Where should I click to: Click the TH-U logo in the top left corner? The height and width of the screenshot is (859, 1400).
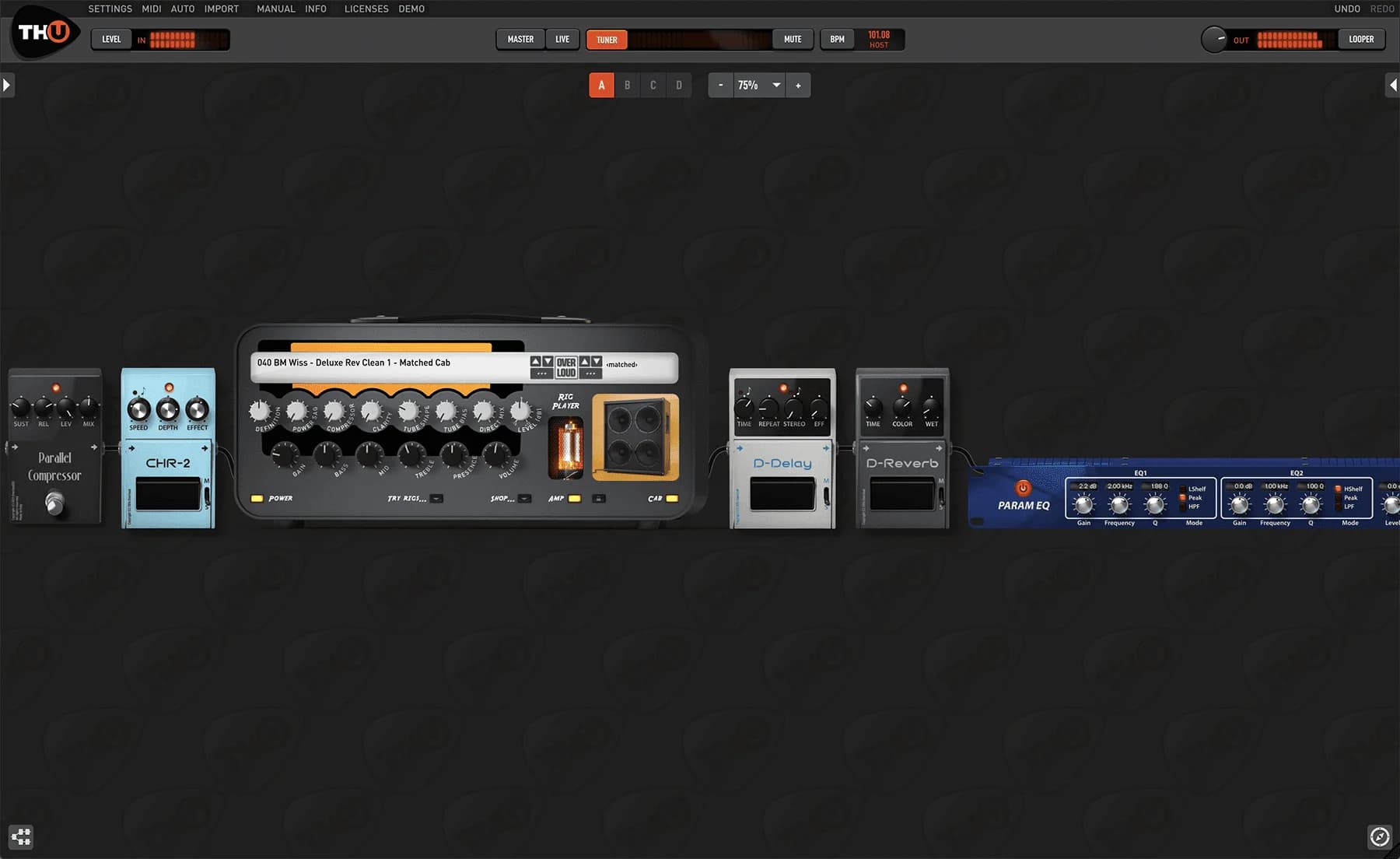(x=43, y=31)
